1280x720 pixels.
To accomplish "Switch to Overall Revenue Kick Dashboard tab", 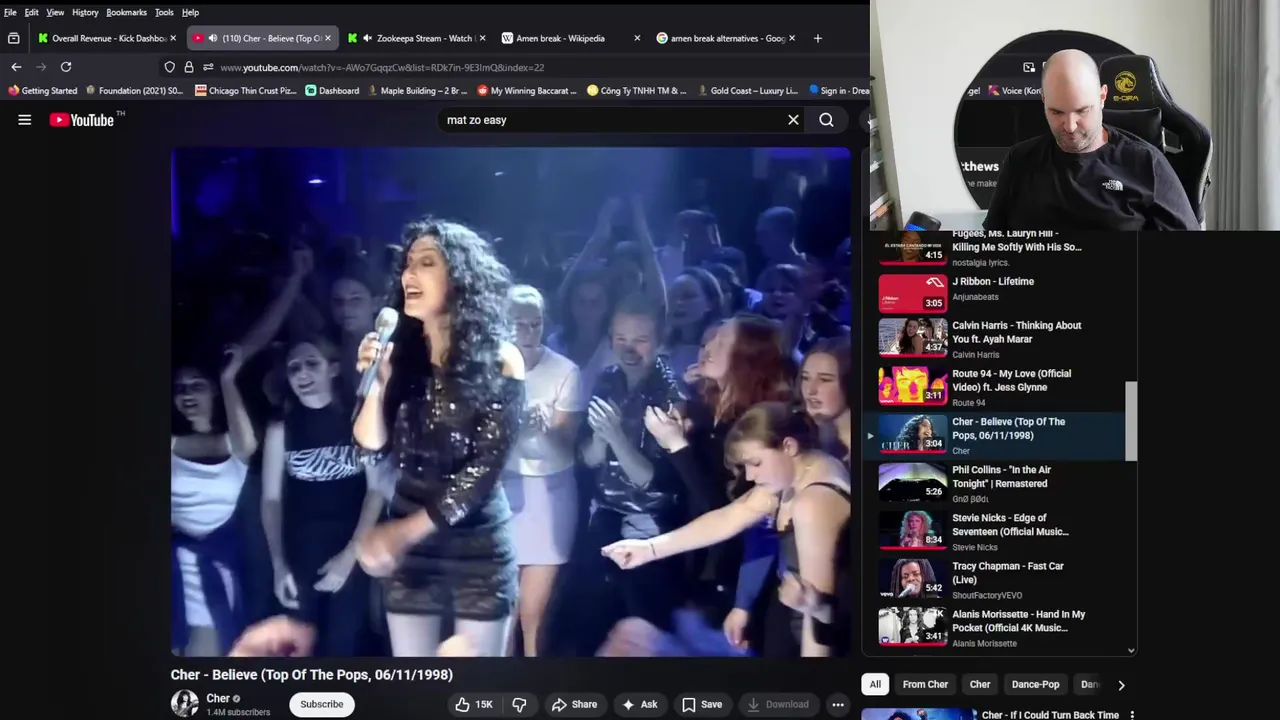I will coord(108,38).
